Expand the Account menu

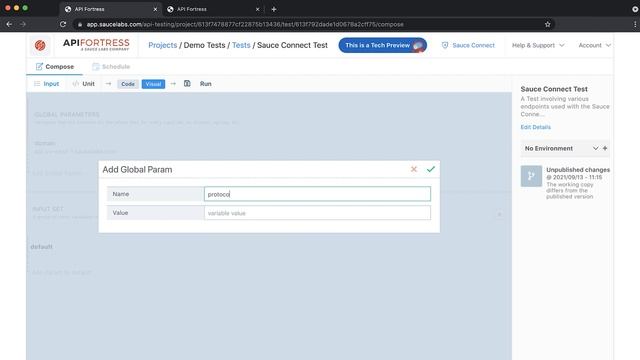click(x=594, y=45)
